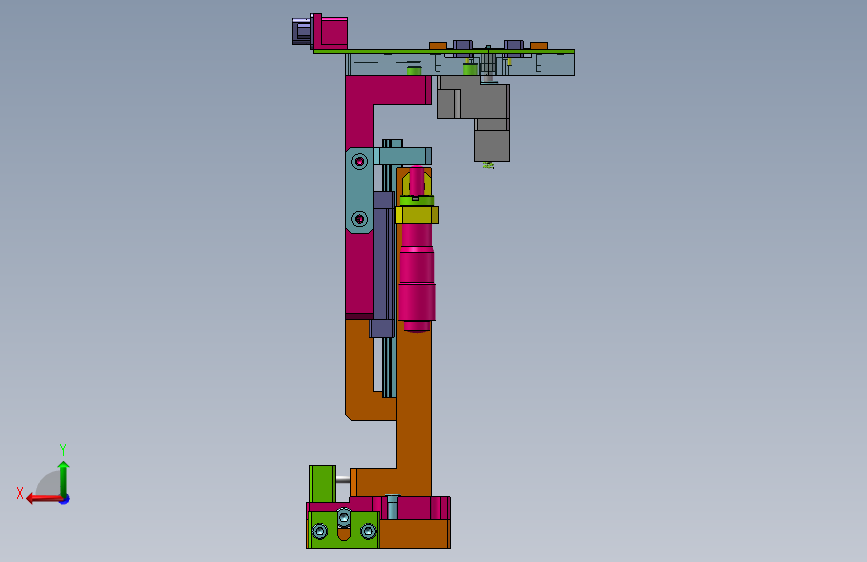Select the right orange block on the top plate
Image resolution: width=867 pixels, height=562 pixels.
[x=539, y=45]
